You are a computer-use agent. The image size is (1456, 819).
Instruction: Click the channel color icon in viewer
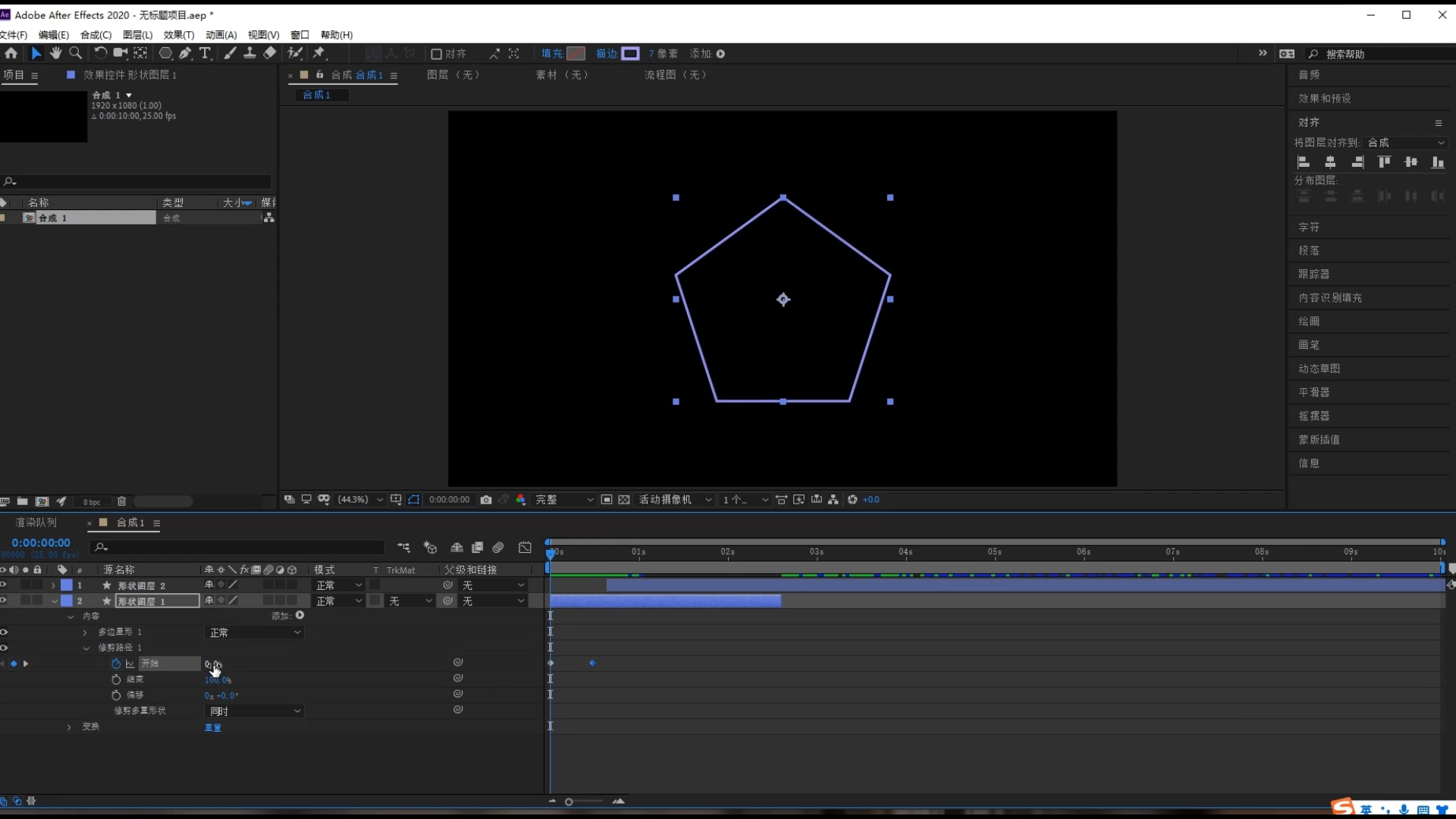[521, 500]
